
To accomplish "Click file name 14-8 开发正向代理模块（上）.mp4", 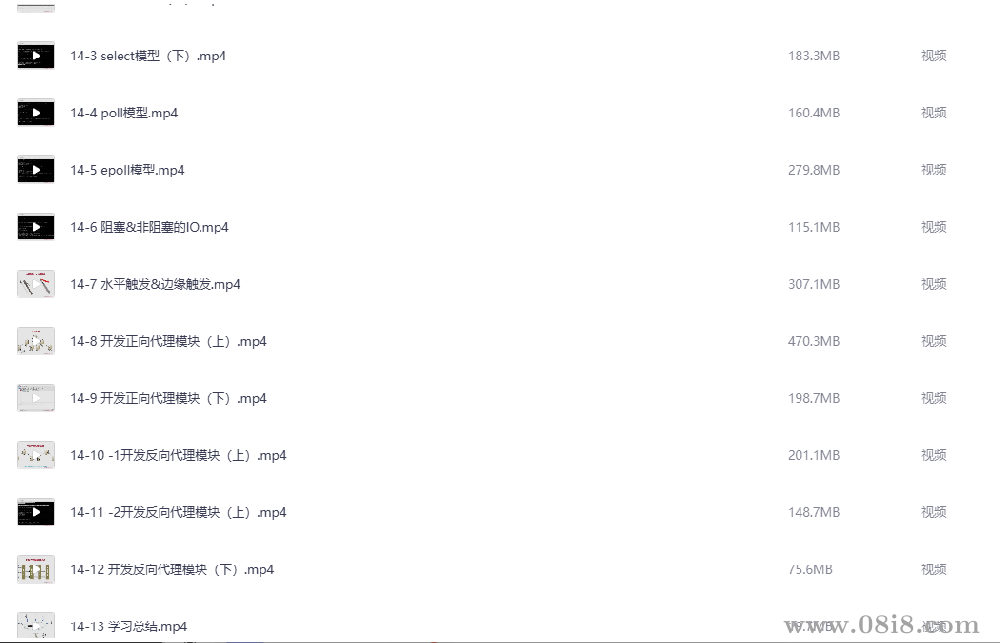I will 168,341.
